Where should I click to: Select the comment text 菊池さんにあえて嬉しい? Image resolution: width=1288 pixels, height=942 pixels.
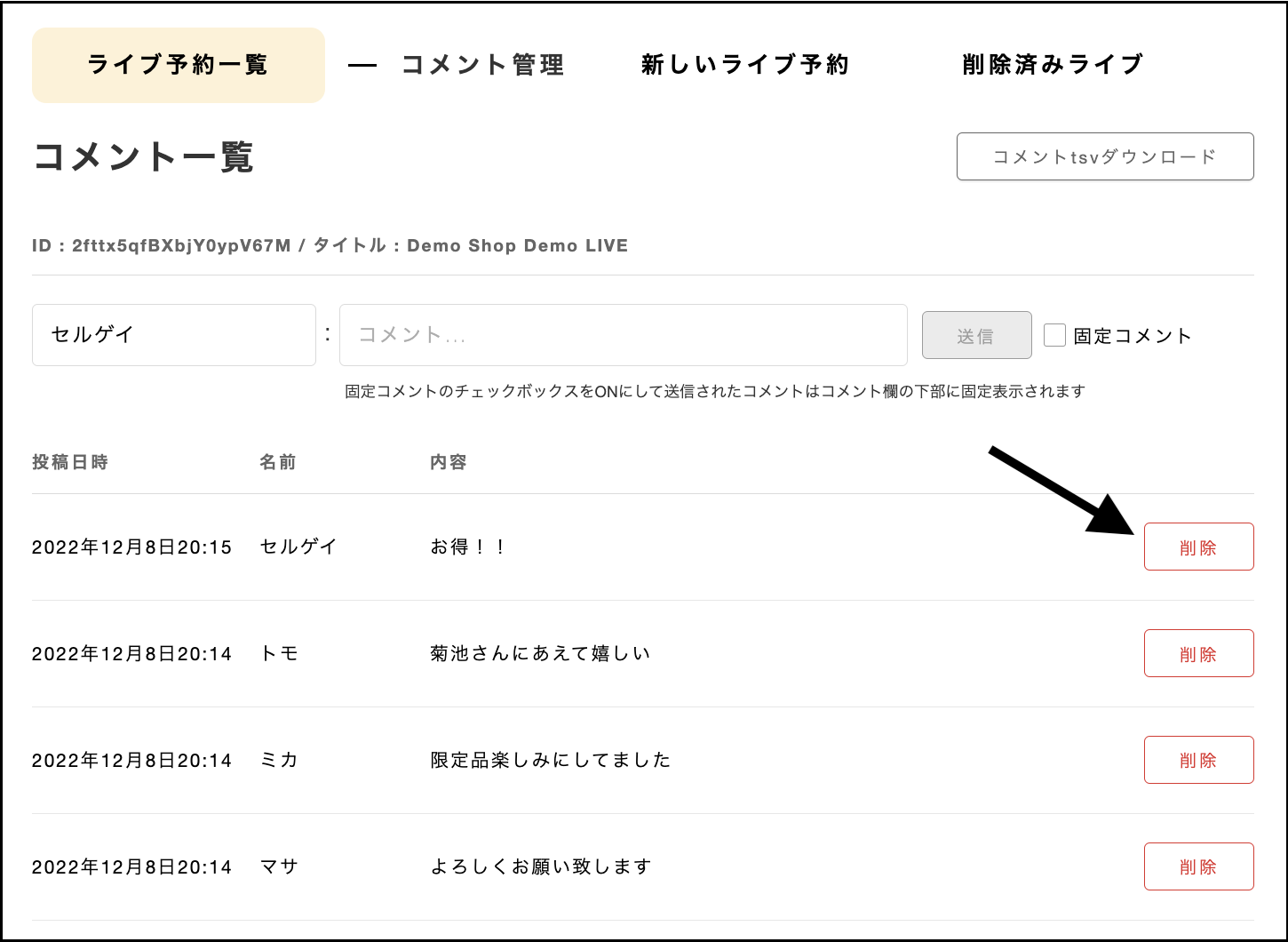pos(540,654)
